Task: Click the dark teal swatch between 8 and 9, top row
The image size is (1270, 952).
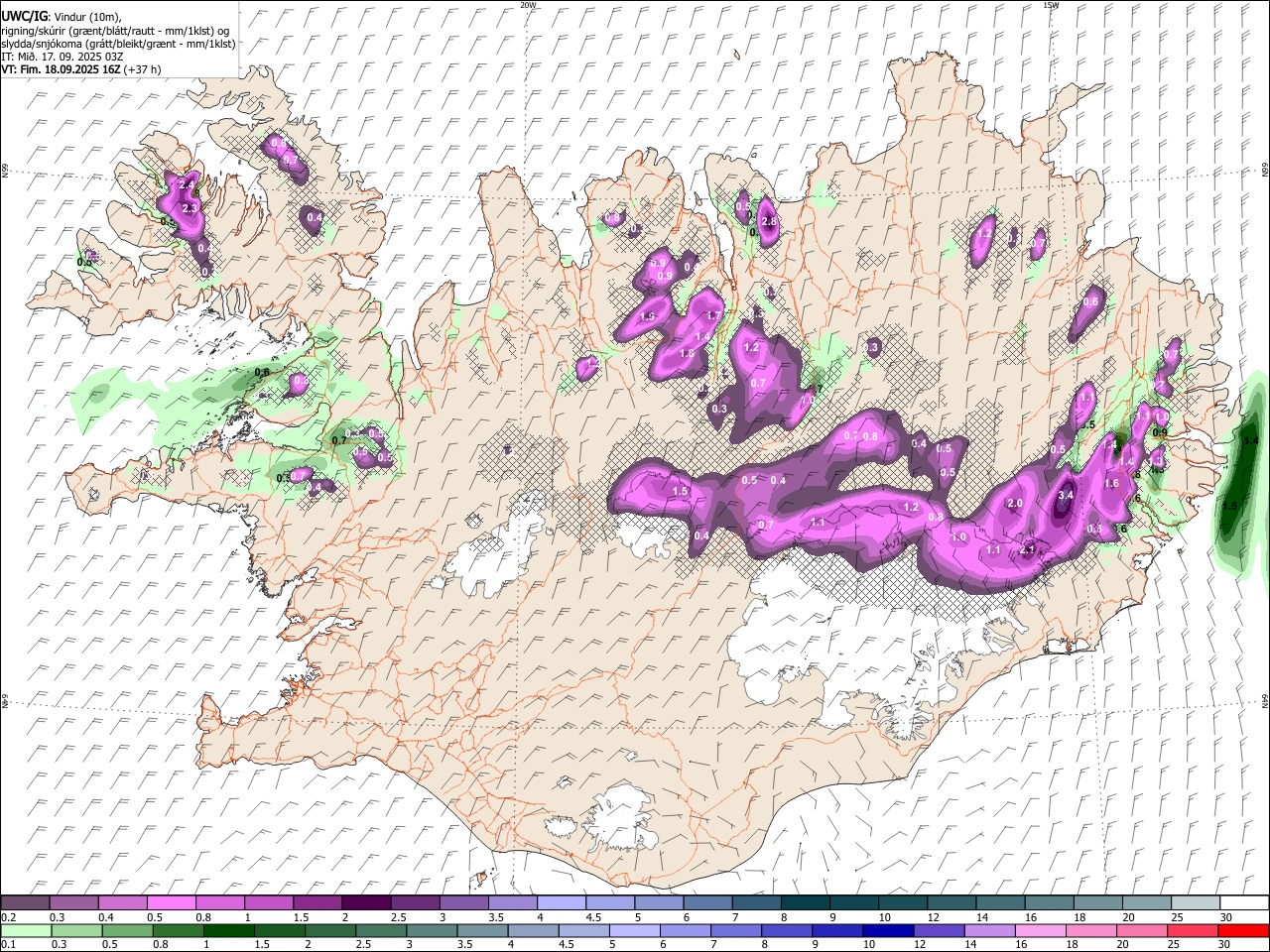Action: pos(804,903)
